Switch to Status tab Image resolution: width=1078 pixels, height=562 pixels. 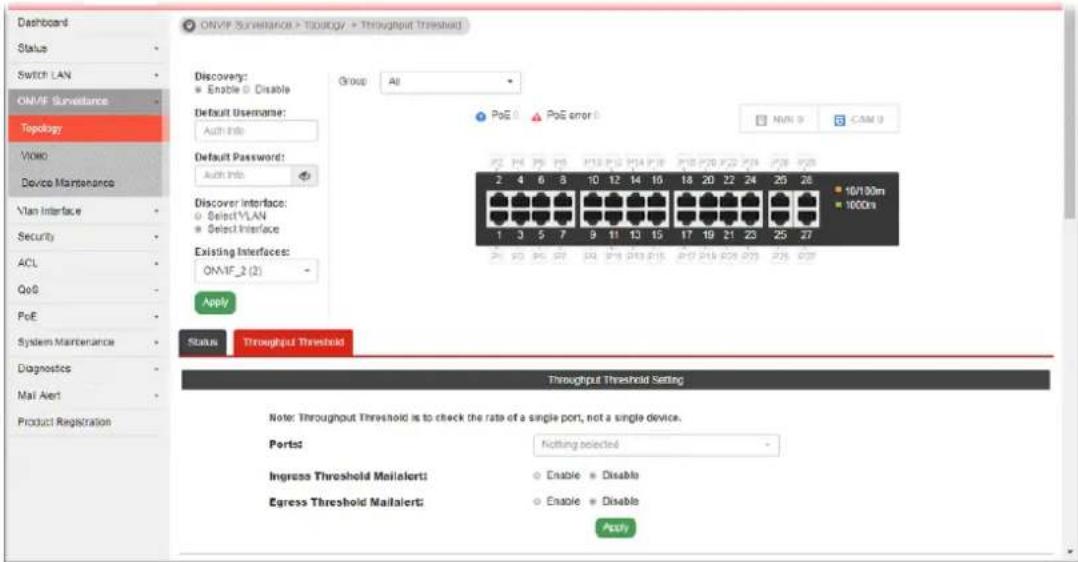[x=203, y=343]
